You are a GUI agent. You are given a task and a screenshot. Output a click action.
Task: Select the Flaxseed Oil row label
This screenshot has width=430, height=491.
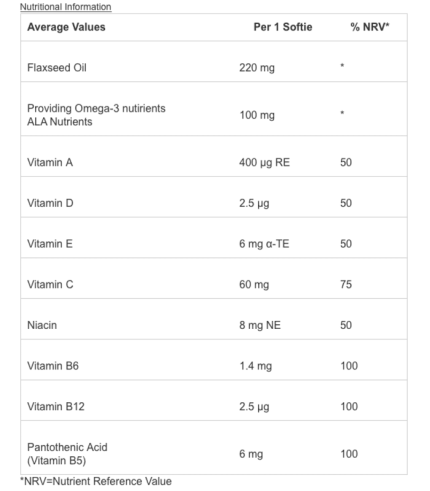[57, 68]
